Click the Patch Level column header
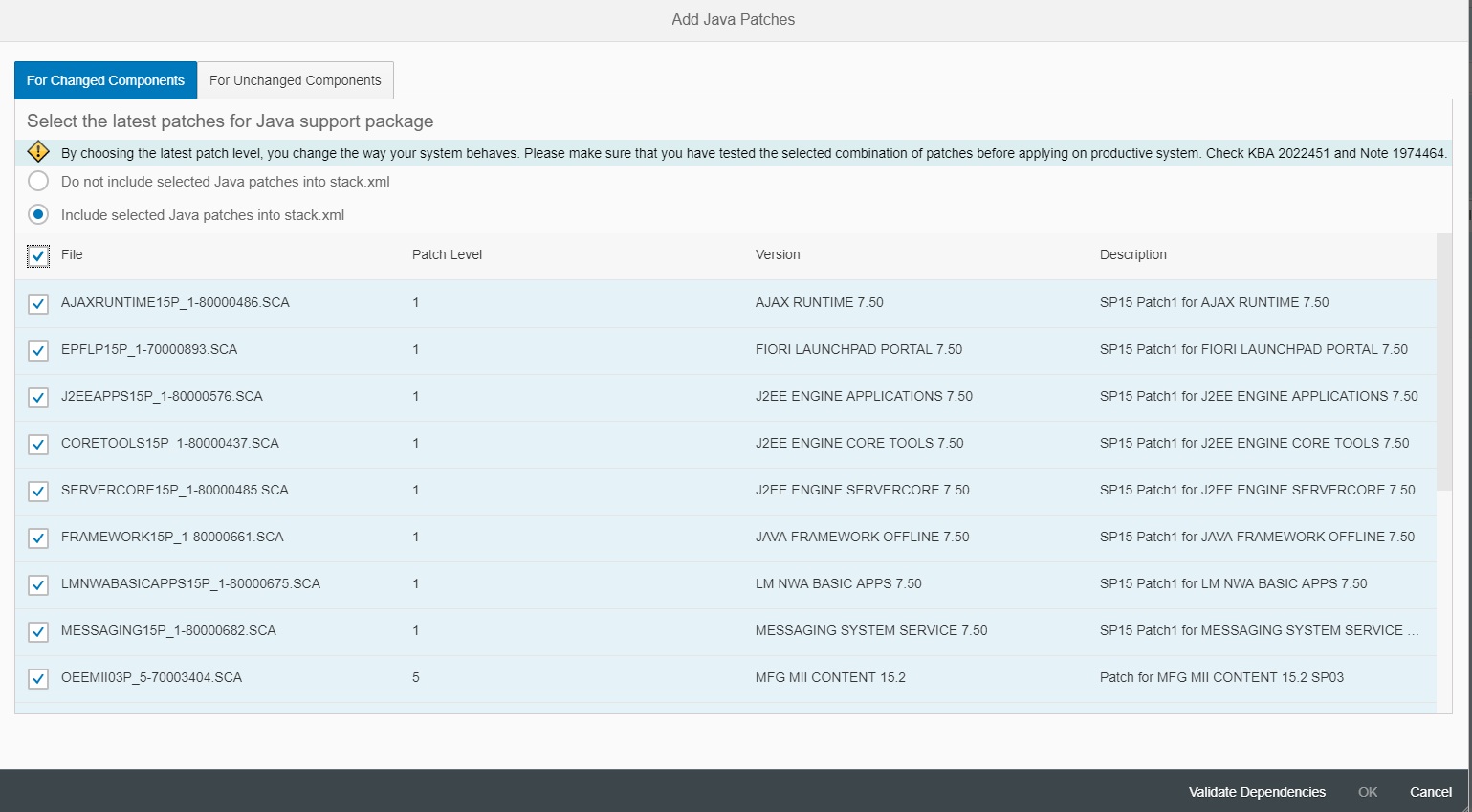This screenshot has height=812, width=1472. (447, 254)
